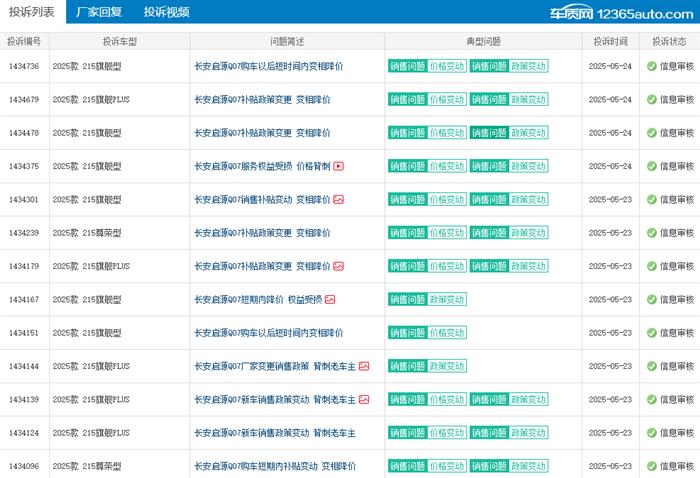Click green check status icon for 1434736
The height and width of the screenshot is (478, 700).
(652, 66)
